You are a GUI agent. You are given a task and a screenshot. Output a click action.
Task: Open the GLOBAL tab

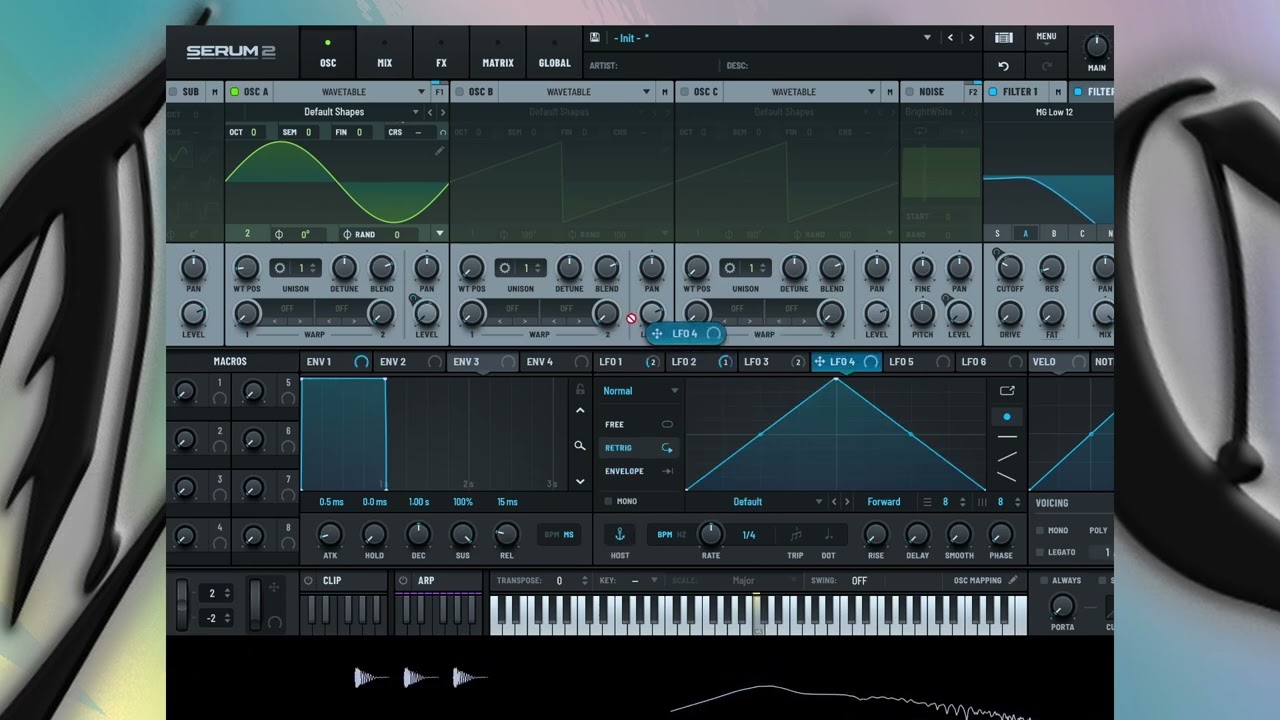554,53
